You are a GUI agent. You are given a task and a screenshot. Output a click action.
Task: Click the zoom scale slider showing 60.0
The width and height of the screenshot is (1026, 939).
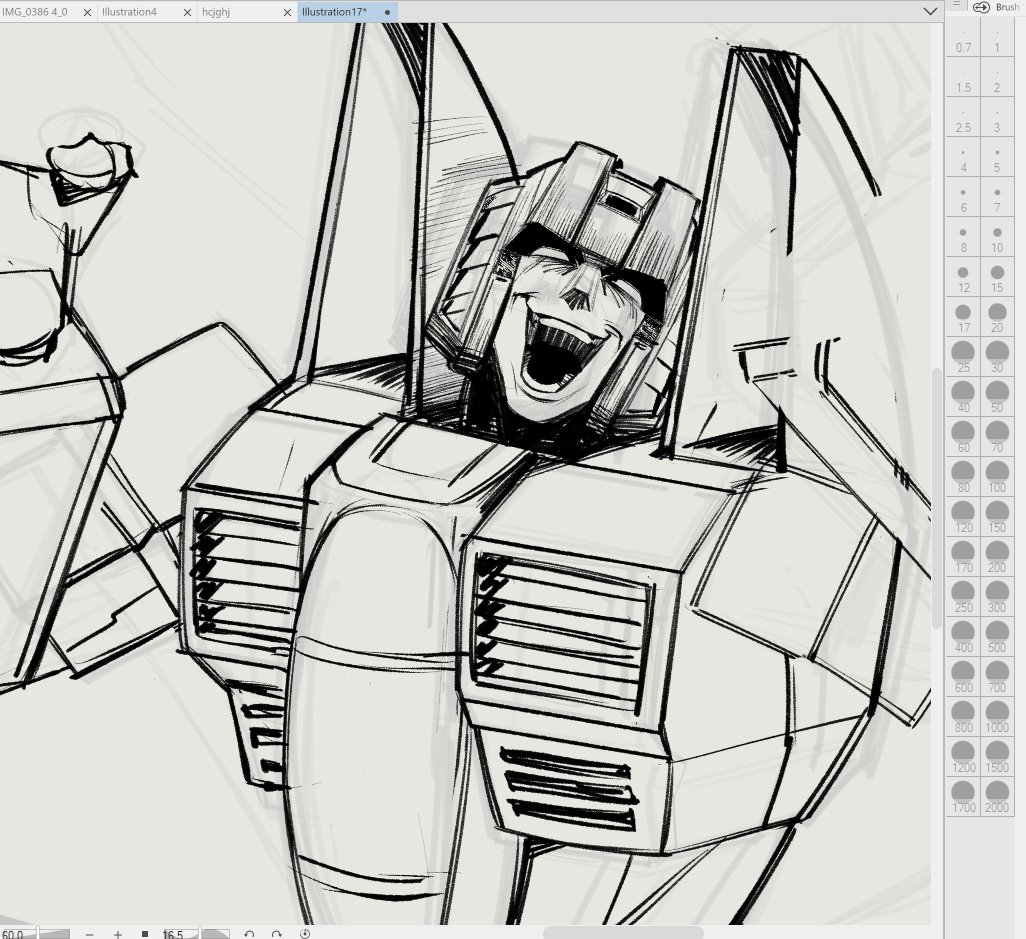[35, 934]
